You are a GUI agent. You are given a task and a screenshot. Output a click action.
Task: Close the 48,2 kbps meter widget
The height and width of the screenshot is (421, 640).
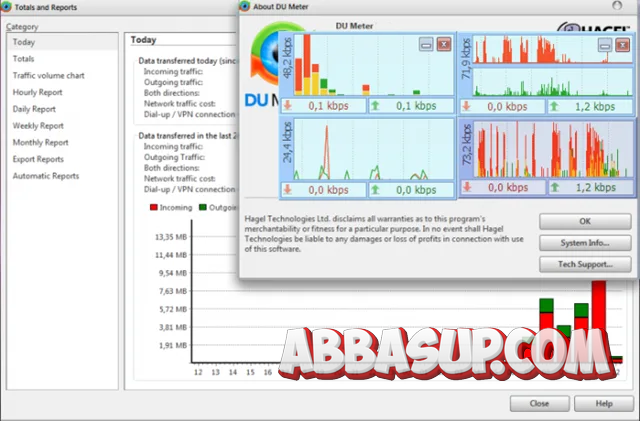click(x=444, y=44)
